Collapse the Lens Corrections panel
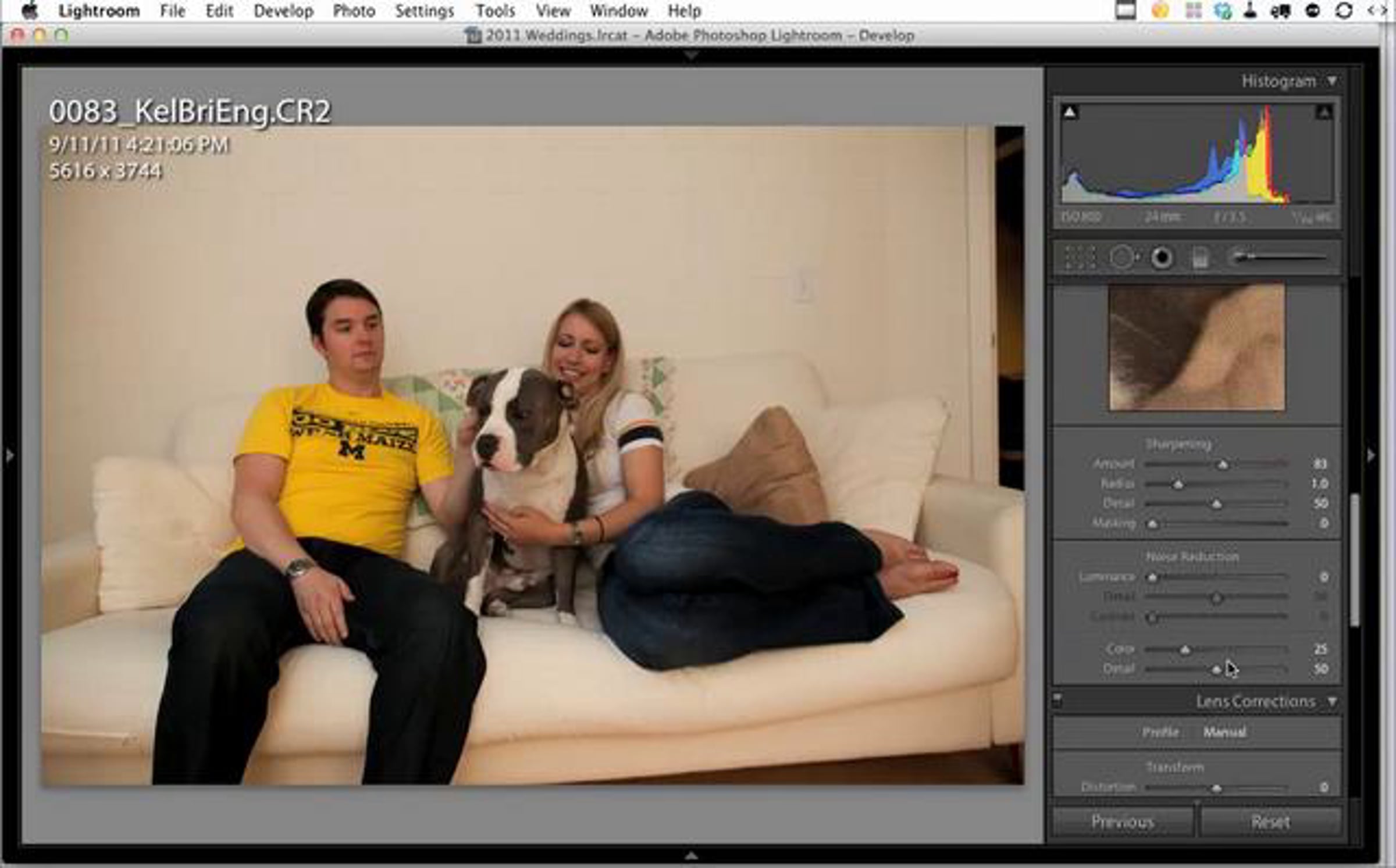Viewport: 1396px width, 868px height. [x=1332, y=702]
